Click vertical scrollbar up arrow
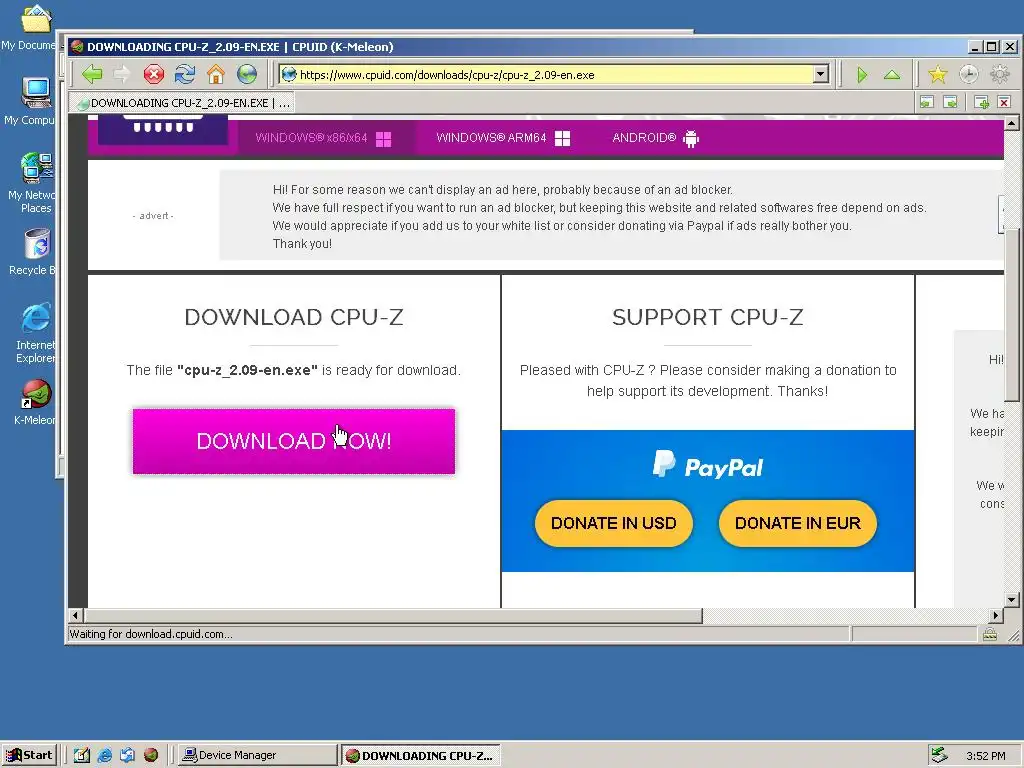 (x=1012, y=123)
